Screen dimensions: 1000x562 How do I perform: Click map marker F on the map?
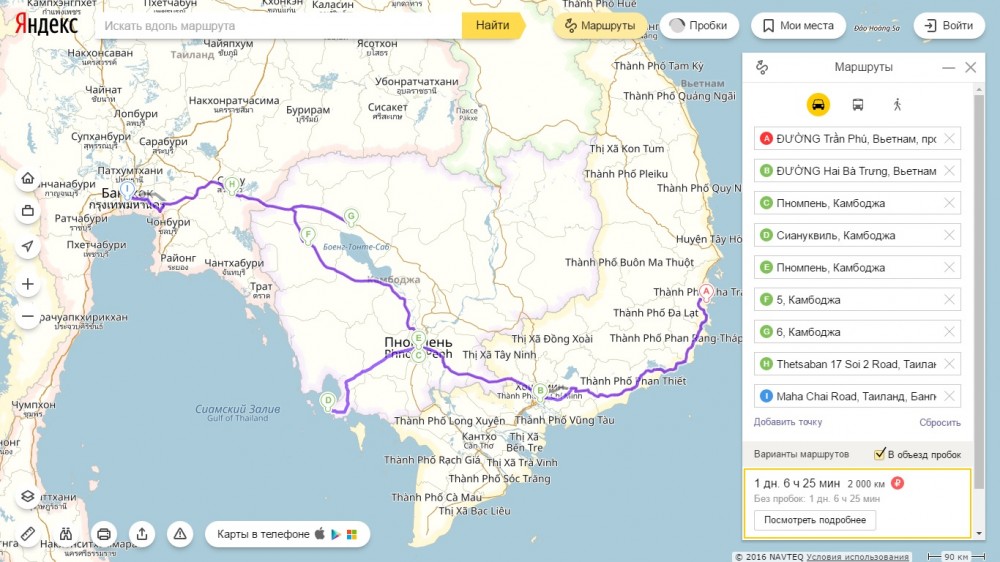click(308, 234)
